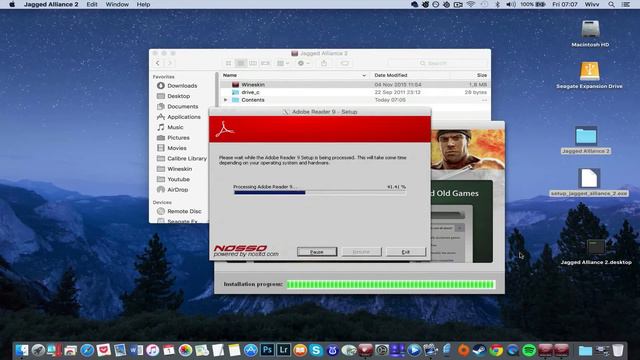Open iTunes from the Dock
Screen dimensions: 640x360
click(152, 350)
